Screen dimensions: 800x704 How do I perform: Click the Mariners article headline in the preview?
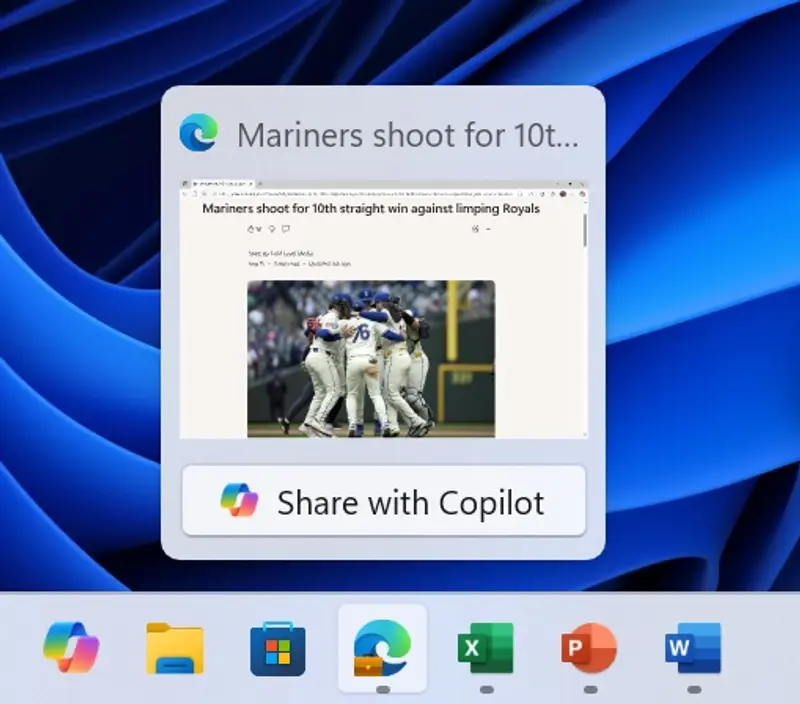371,209
